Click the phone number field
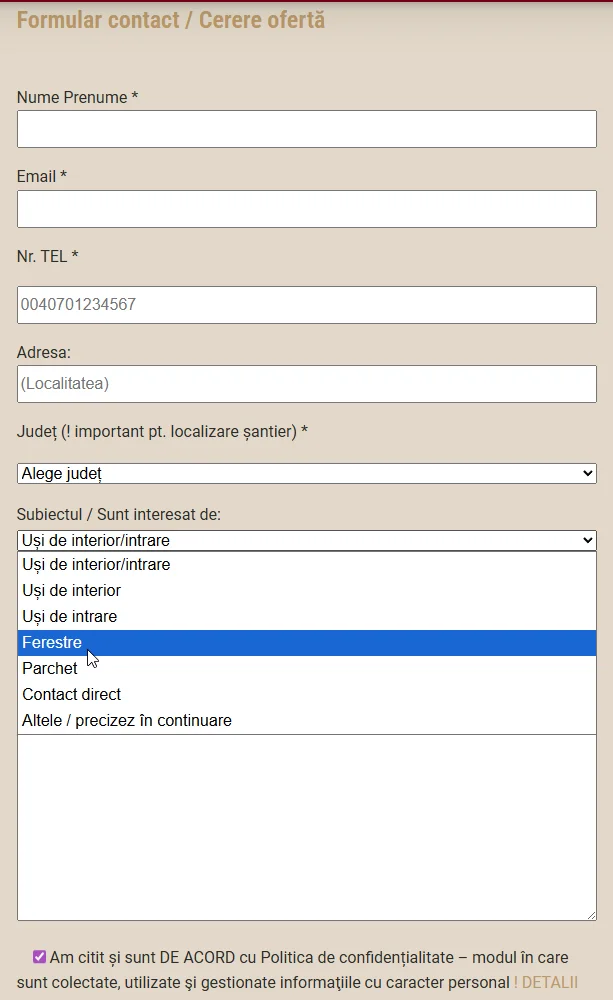This screenshot has width=613, height=1000. pyautogui.click(x=306, y=305)
